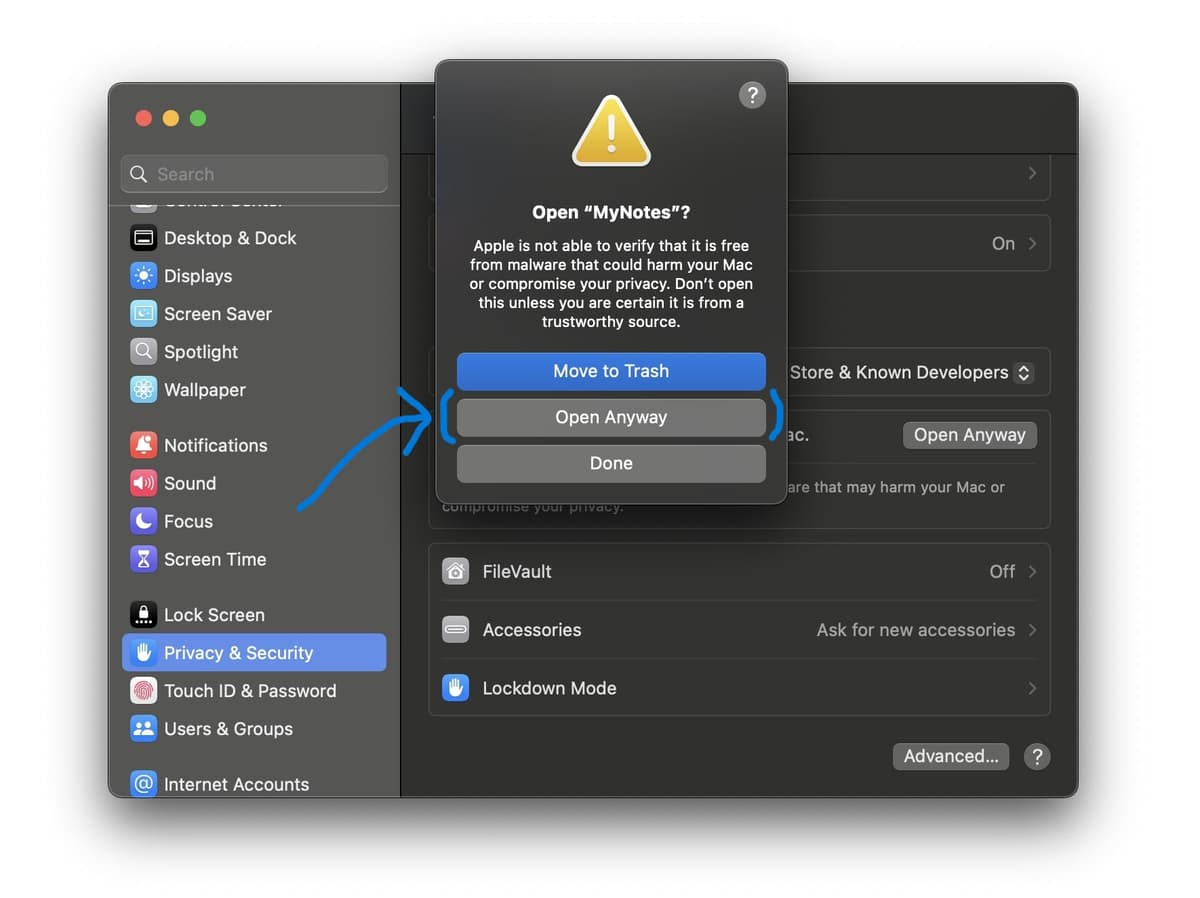This screenshot has height=898, width=1200.
Task: Click the "Wallpaper" sidebar label
Action: point(205,390)
